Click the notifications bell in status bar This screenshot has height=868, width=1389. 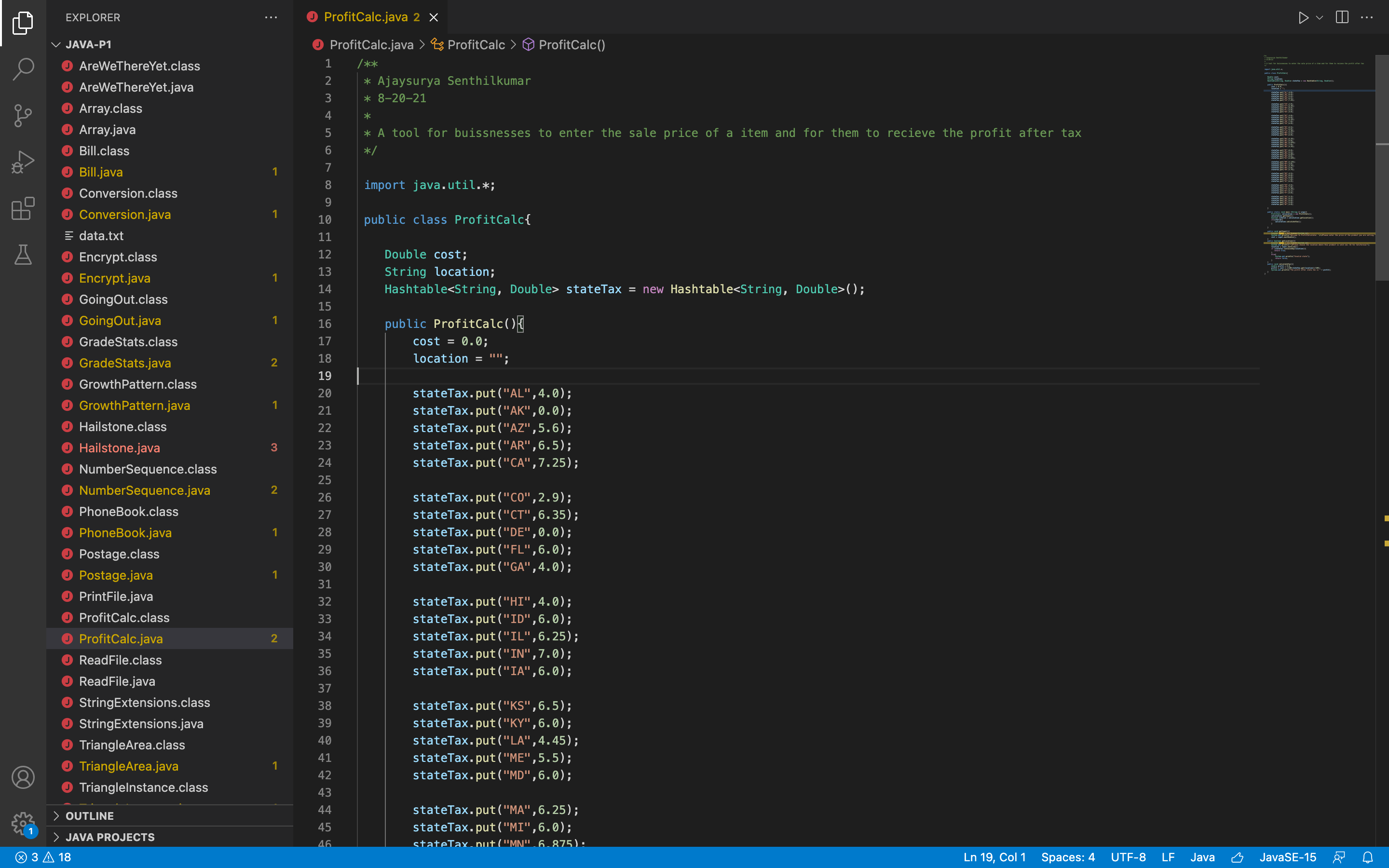pyautogui.click(x=1368, y=857)
